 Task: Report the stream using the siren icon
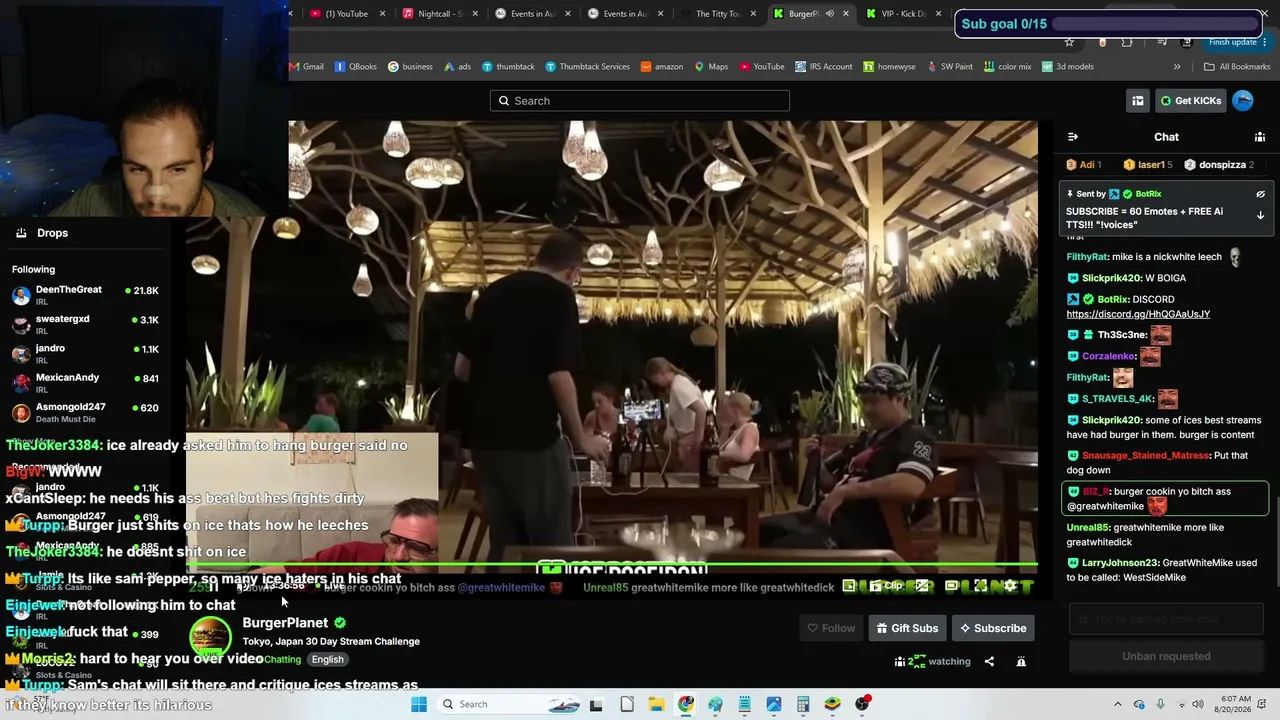[x=1021, y=661]
